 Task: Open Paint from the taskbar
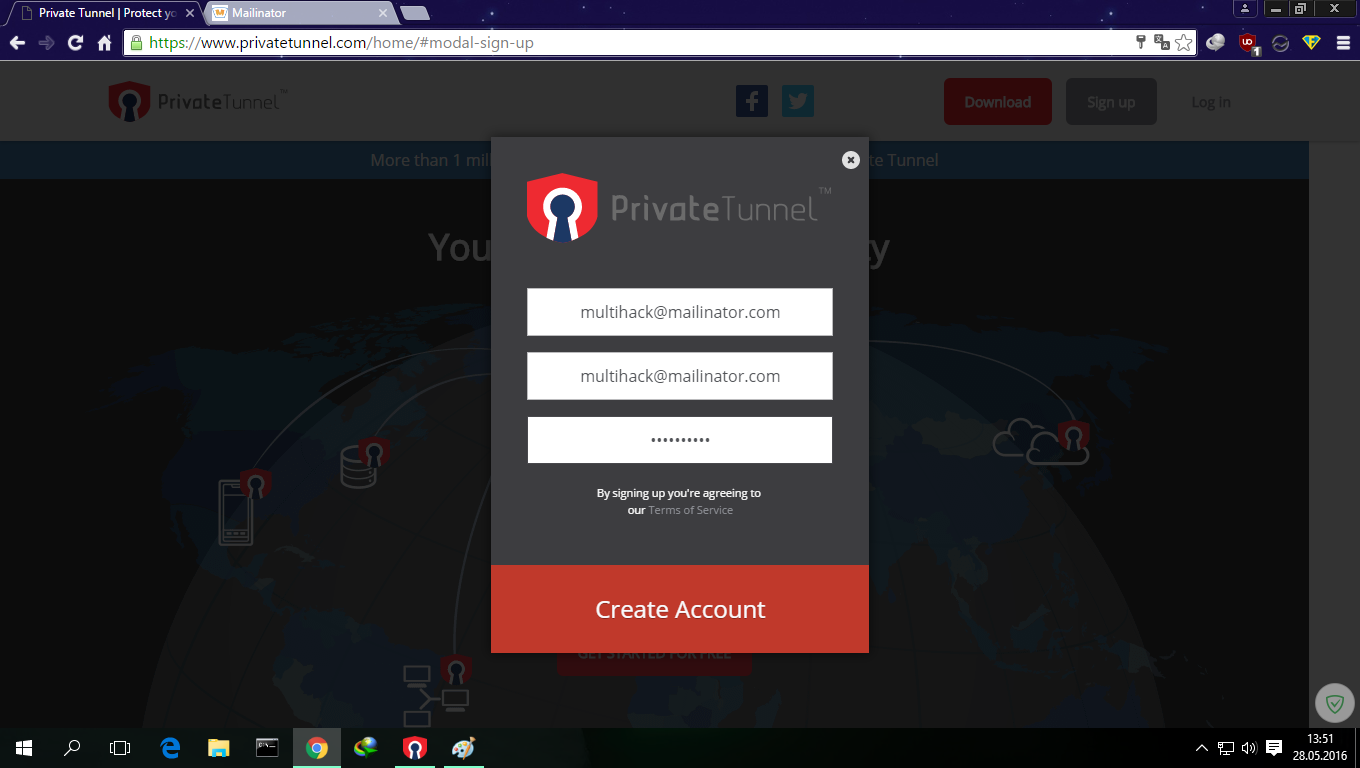[x=463, y=747]
